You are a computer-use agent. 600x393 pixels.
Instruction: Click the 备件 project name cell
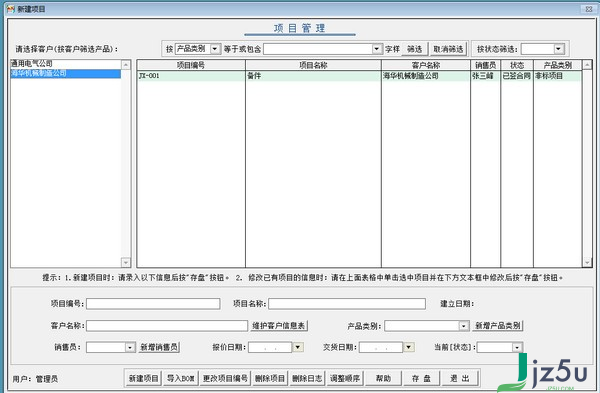[x=313, y=76]
